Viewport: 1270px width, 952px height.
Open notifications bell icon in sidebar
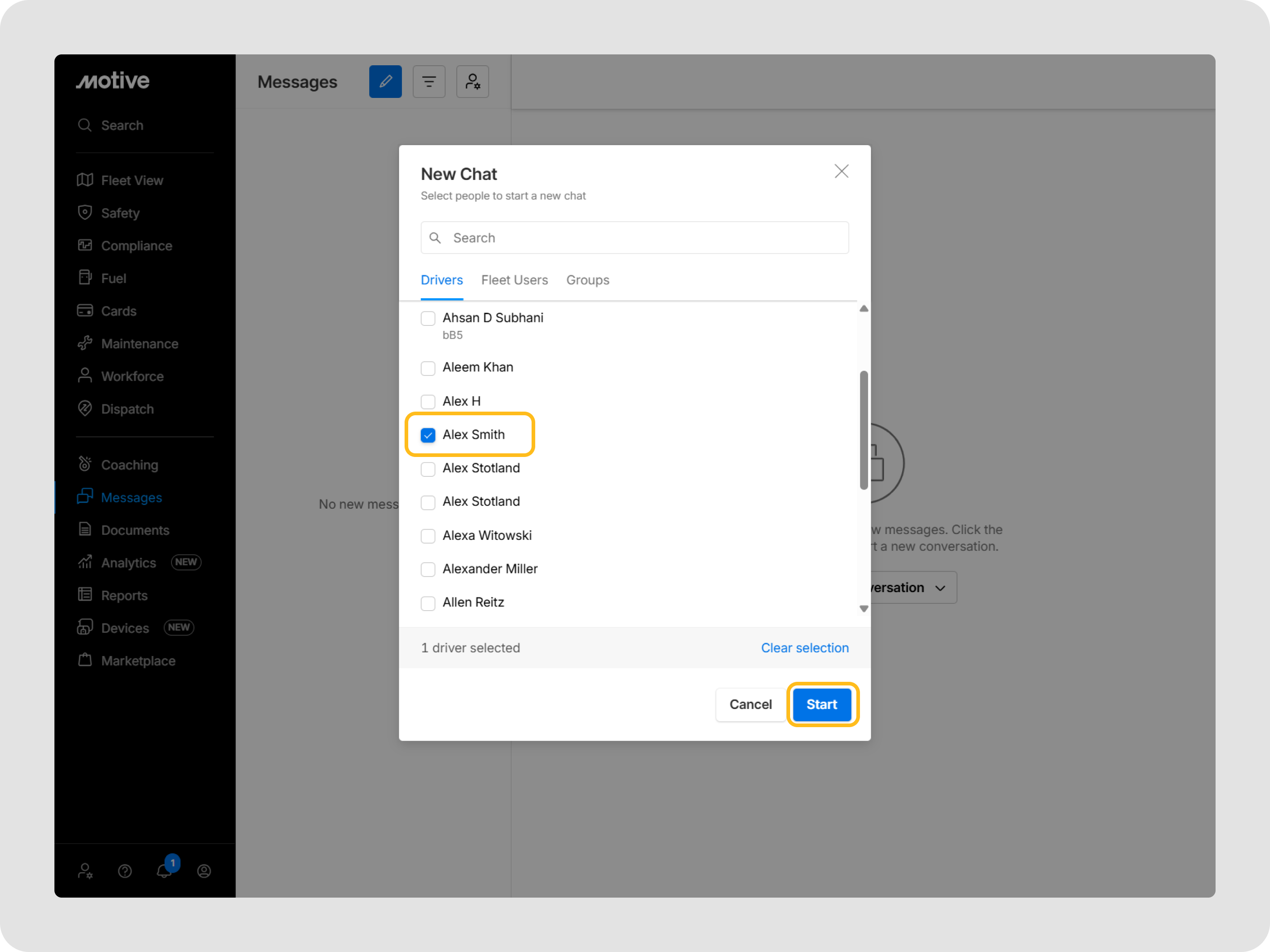coord(165,870)
